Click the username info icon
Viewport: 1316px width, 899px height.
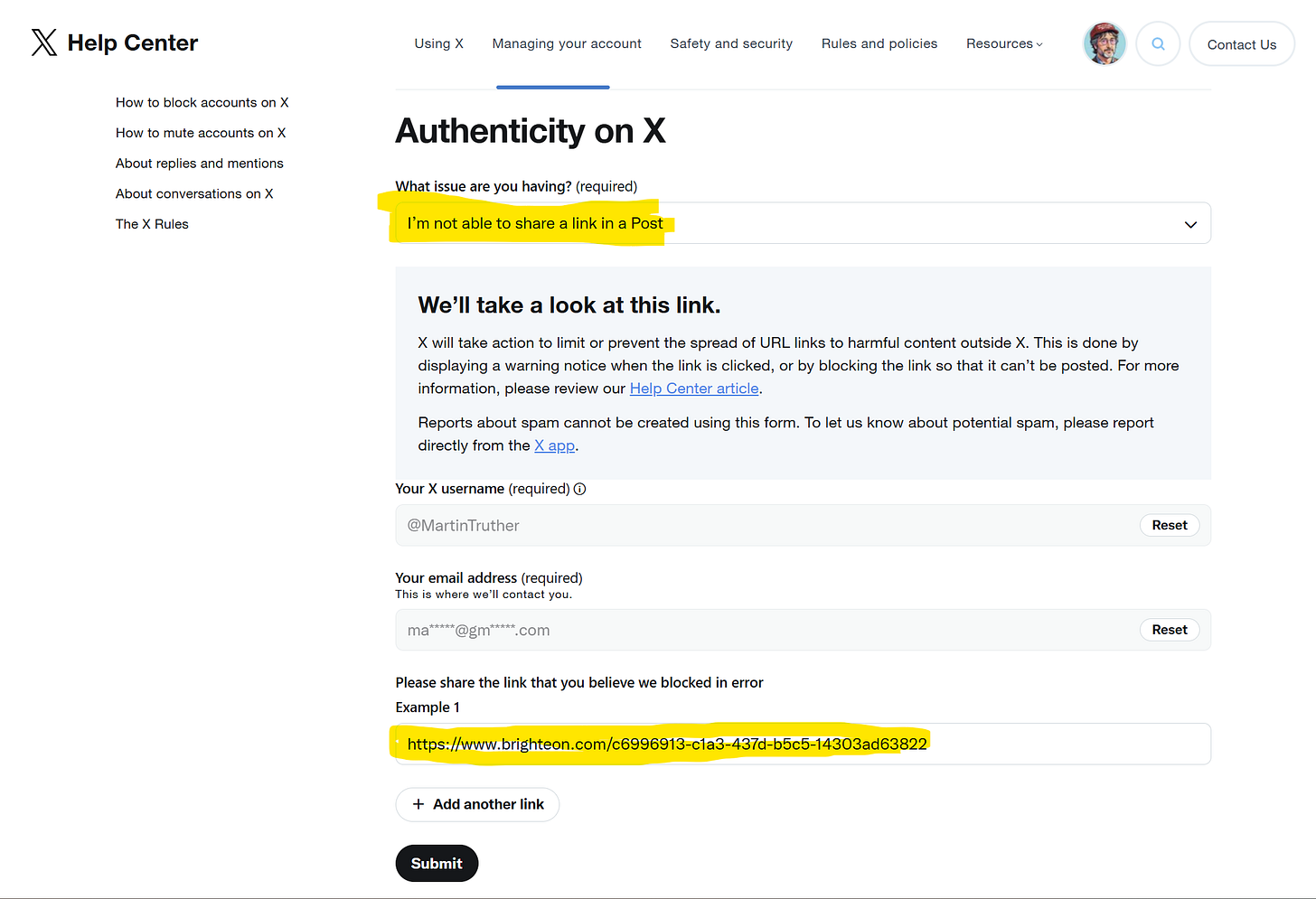(580, 489)
